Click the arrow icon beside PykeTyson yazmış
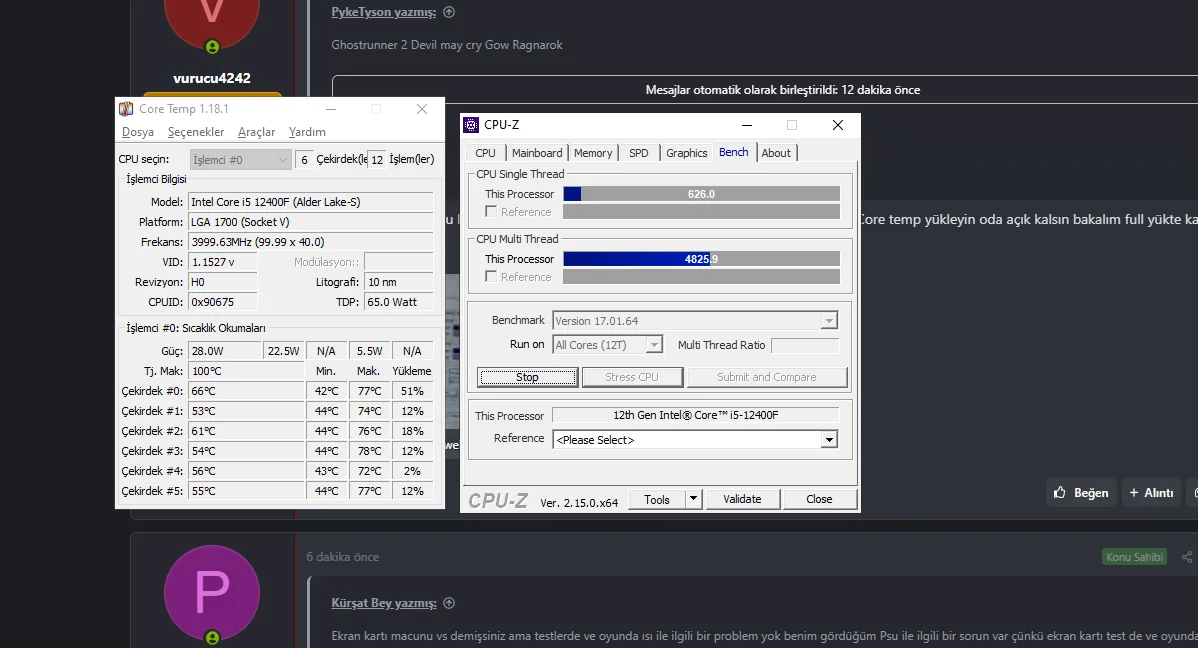 coord(449,12)
